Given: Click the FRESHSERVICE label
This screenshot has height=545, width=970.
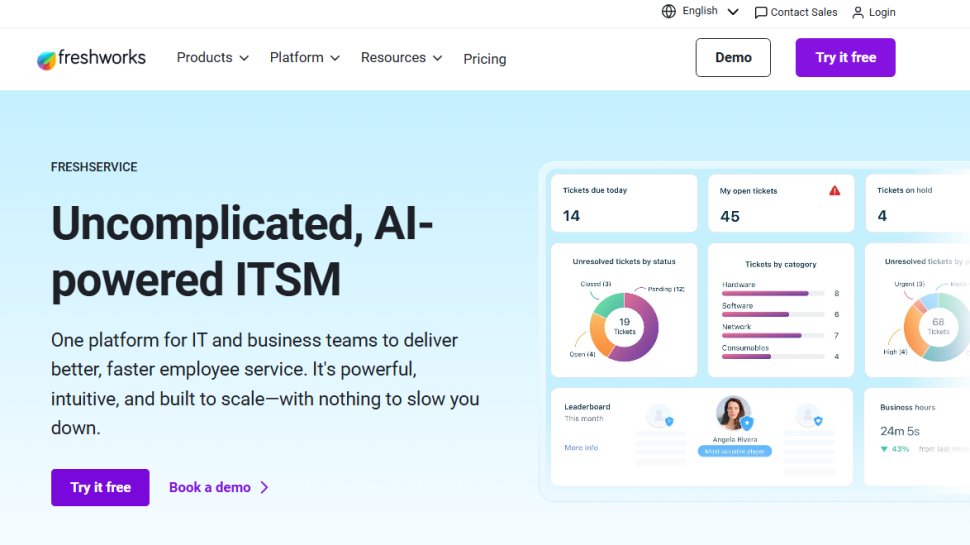Looking at the screenshot, I should [94, 167].
